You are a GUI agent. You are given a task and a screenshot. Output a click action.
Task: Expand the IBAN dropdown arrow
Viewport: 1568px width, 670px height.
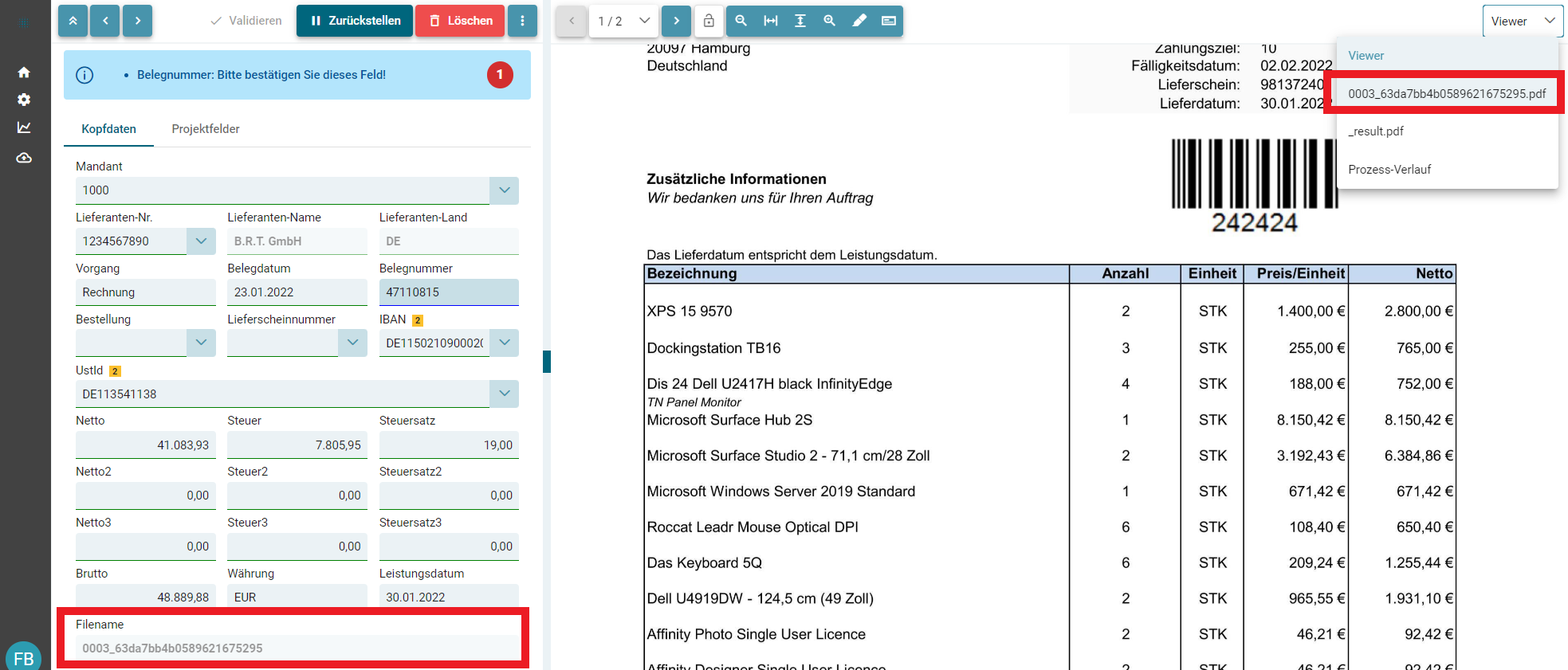tap(504, 343)
